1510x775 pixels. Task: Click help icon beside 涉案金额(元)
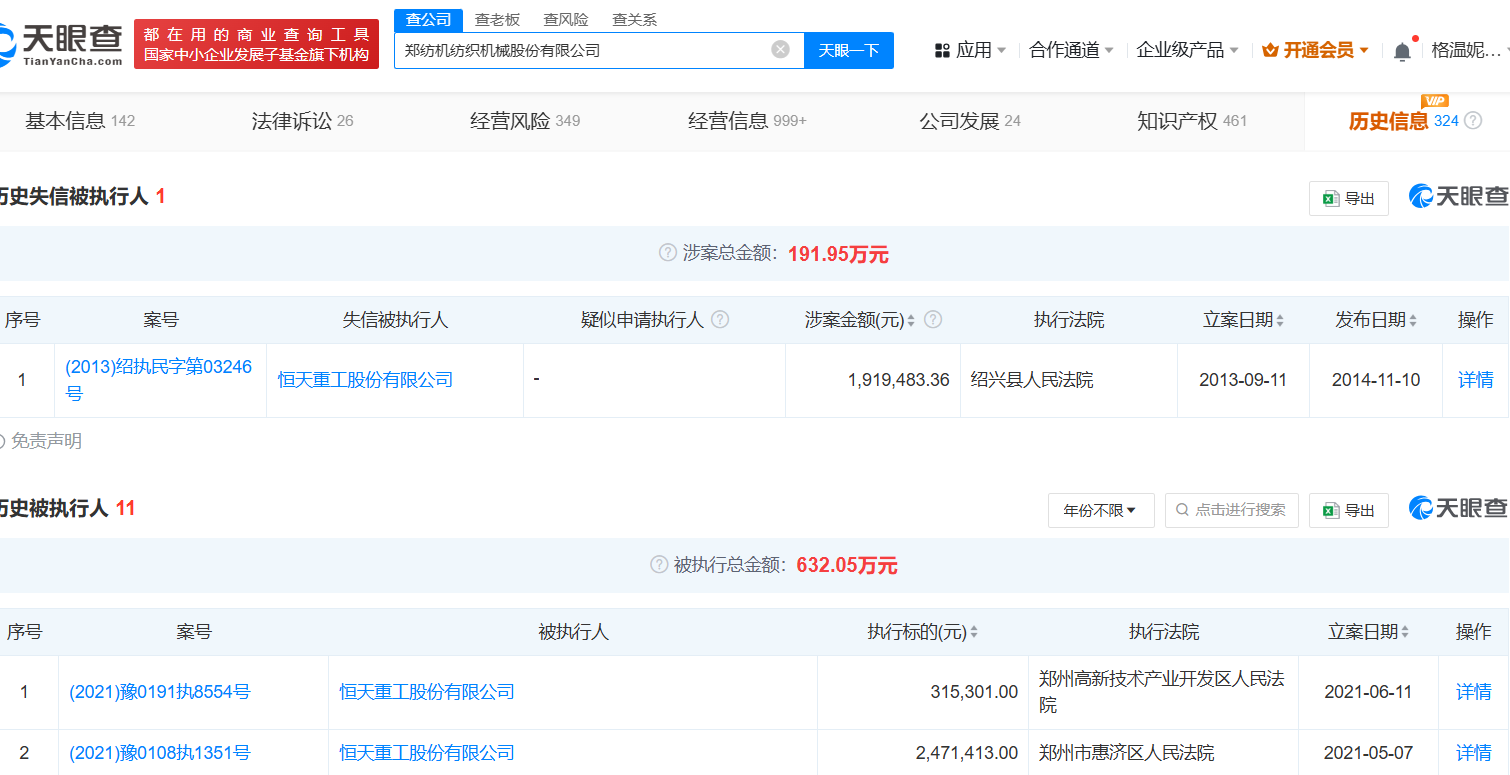click(933, 320)
